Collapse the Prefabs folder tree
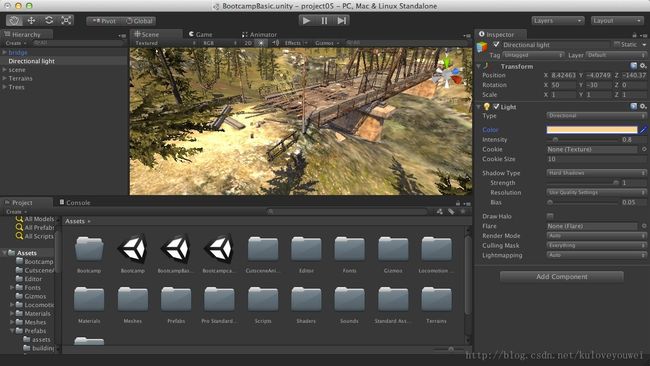Screen dimensions: 650x366 coord(12,331)
